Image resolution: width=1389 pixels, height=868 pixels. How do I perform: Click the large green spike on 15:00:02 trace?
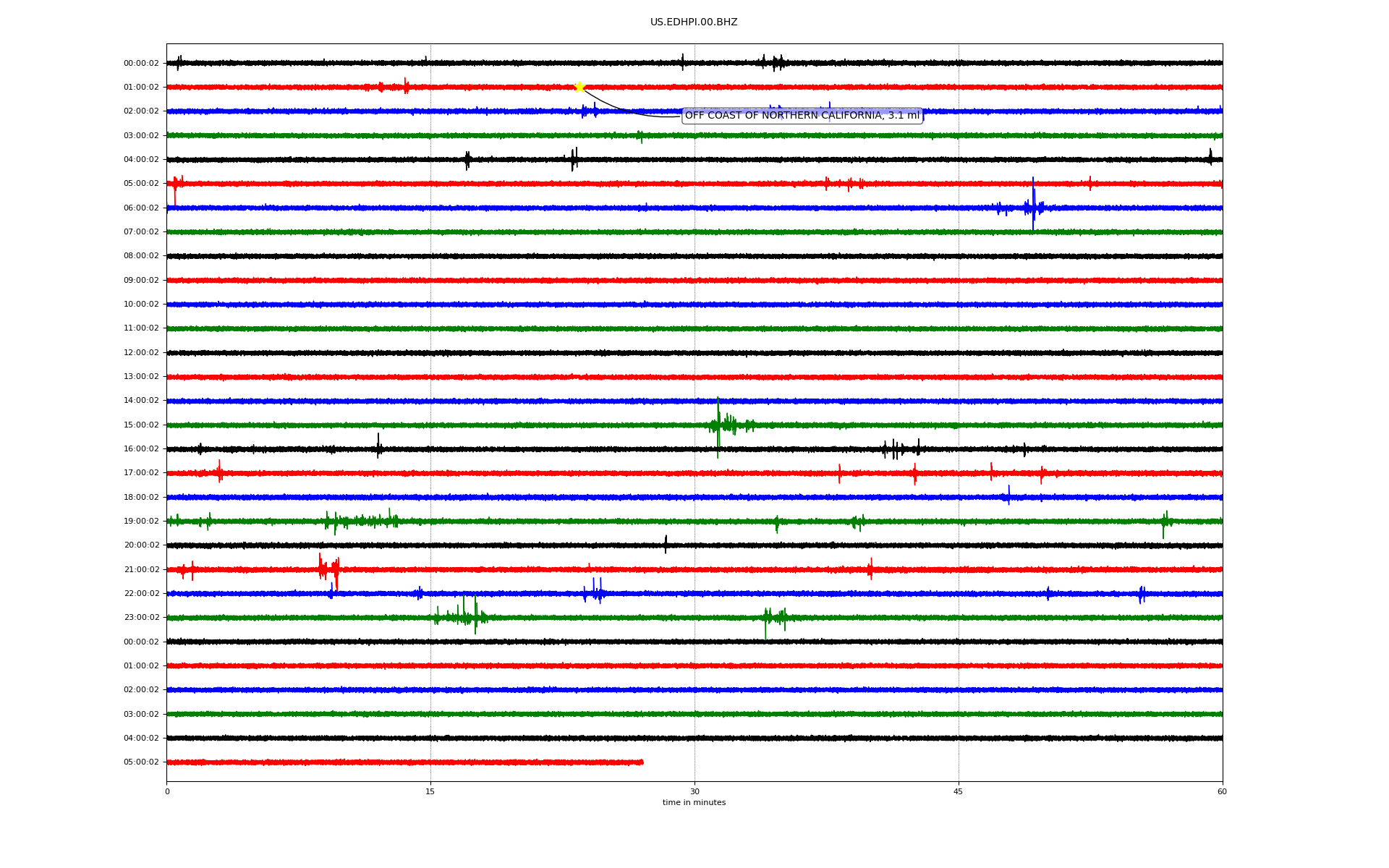click(x=718, y=427)
